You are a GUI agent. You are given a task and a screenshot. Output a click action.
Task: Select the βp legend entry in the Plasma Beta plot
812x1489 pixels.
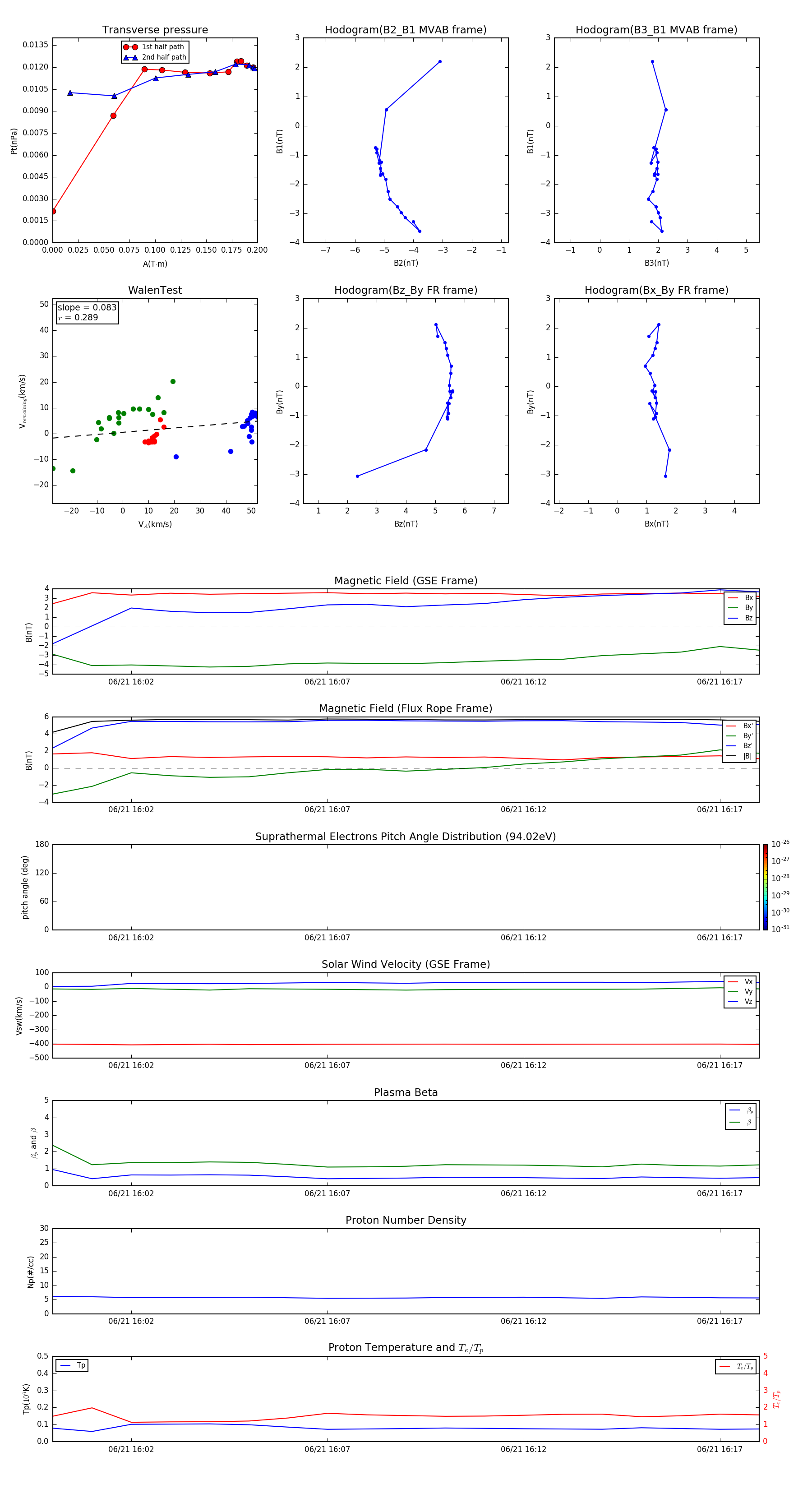(x=741, y=1110)
